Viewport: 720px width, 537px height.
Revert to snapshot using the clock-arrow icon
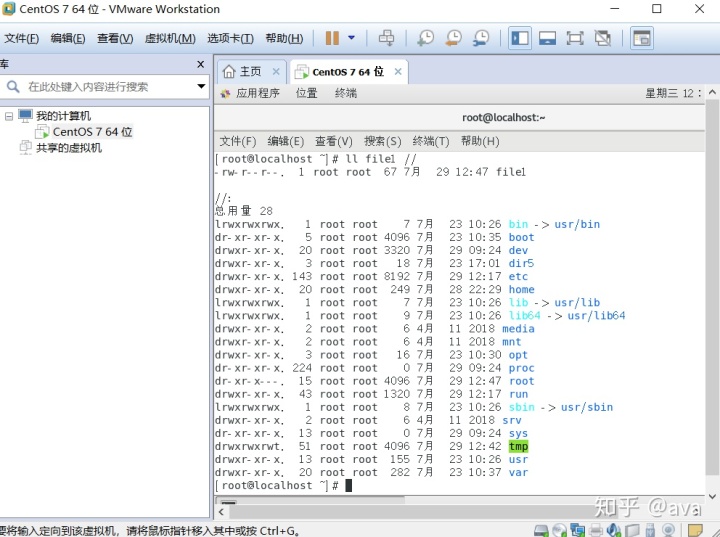point(454,38)
